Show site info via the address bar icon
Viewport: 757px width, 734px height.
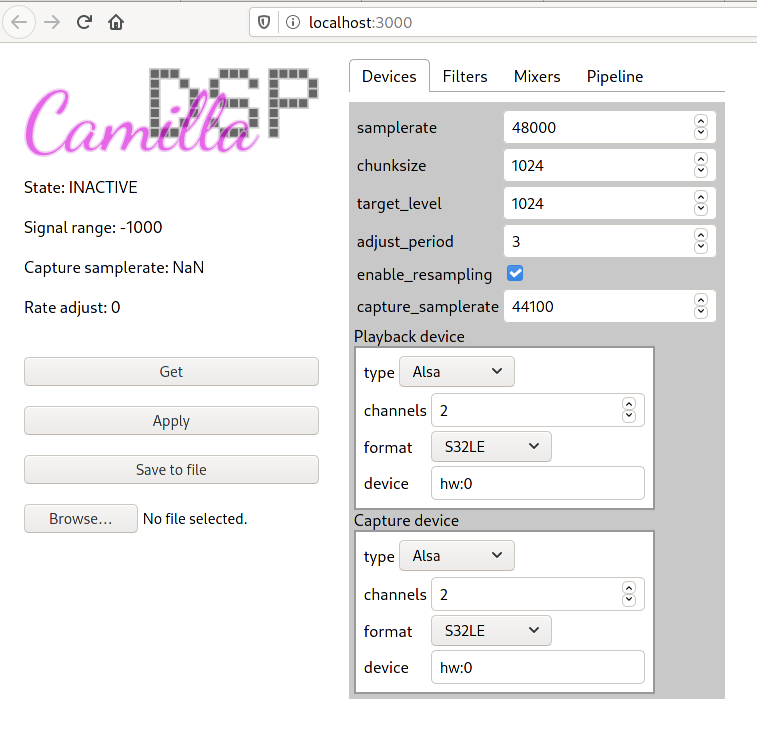pyautogui.click(x=293, y=22)
